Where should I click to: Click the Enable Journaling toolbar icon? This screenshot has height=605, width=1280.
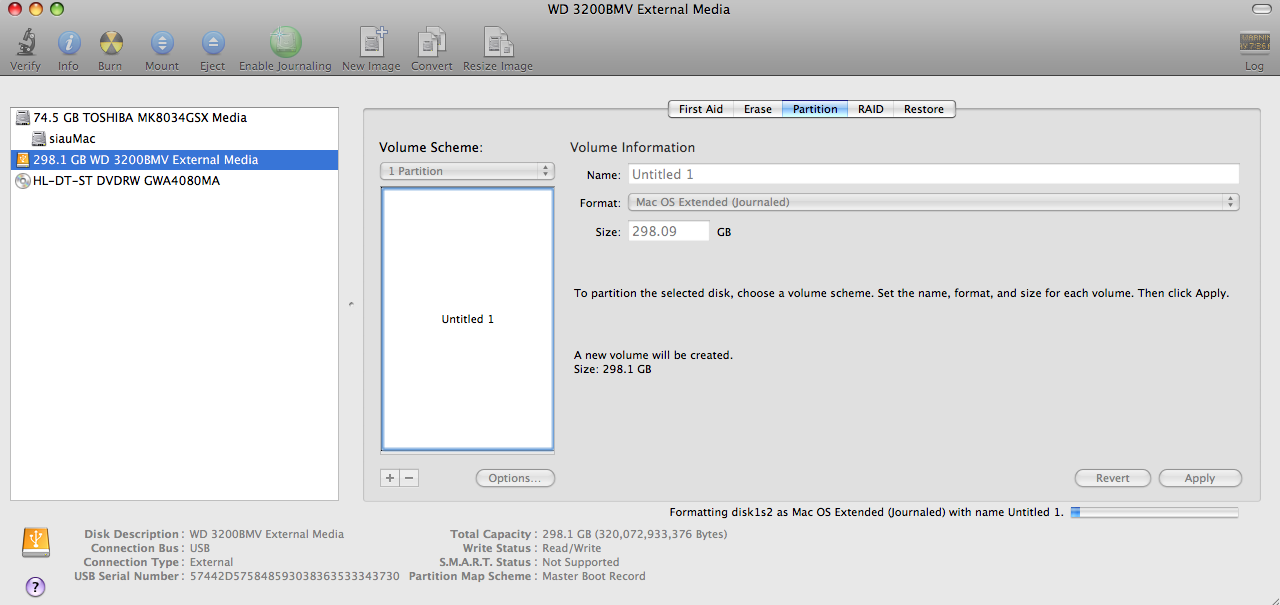pyautogui.click(x=285, y=42)
